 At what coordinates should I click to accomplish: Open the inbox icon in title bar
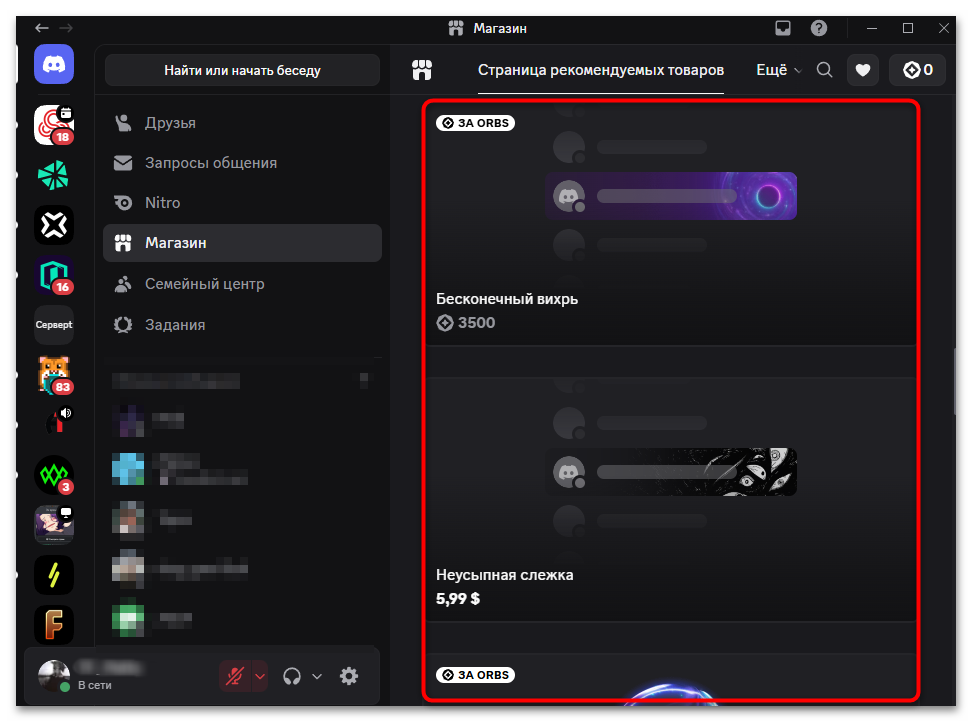coord(783,28)
